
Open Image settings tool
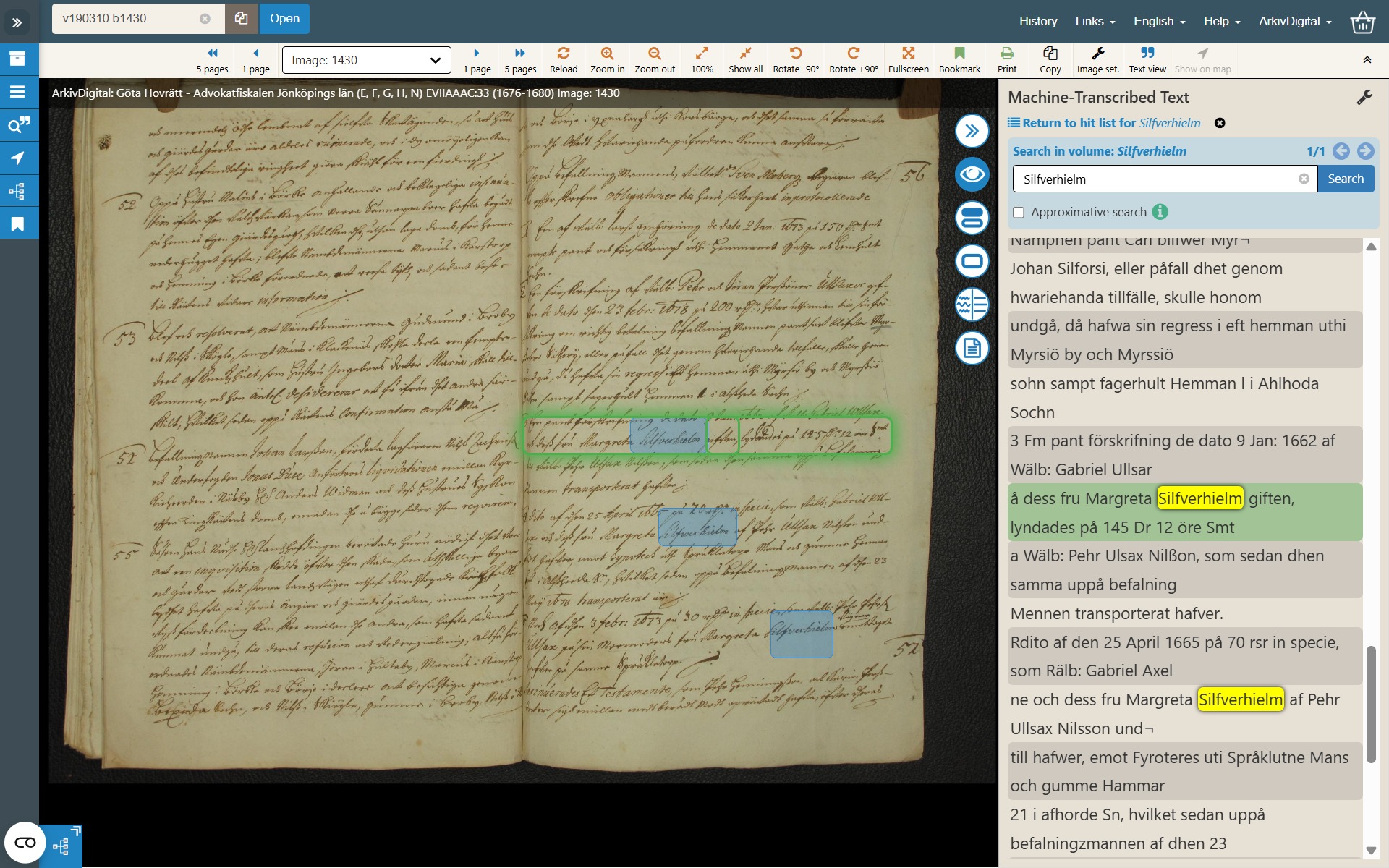pos(1098,60)
